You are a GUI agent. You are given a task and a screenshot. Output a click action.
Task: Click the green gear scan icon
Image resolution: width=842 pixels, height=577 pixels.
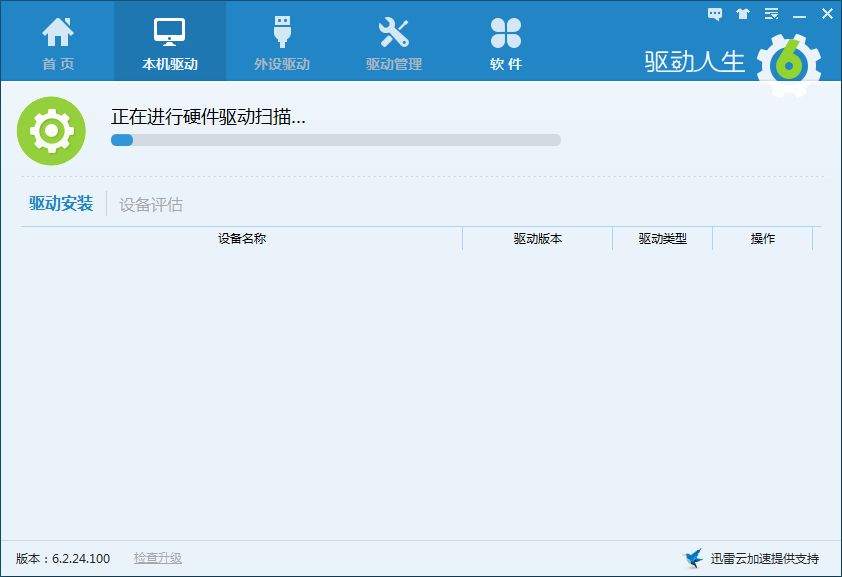tap(51, 131)
